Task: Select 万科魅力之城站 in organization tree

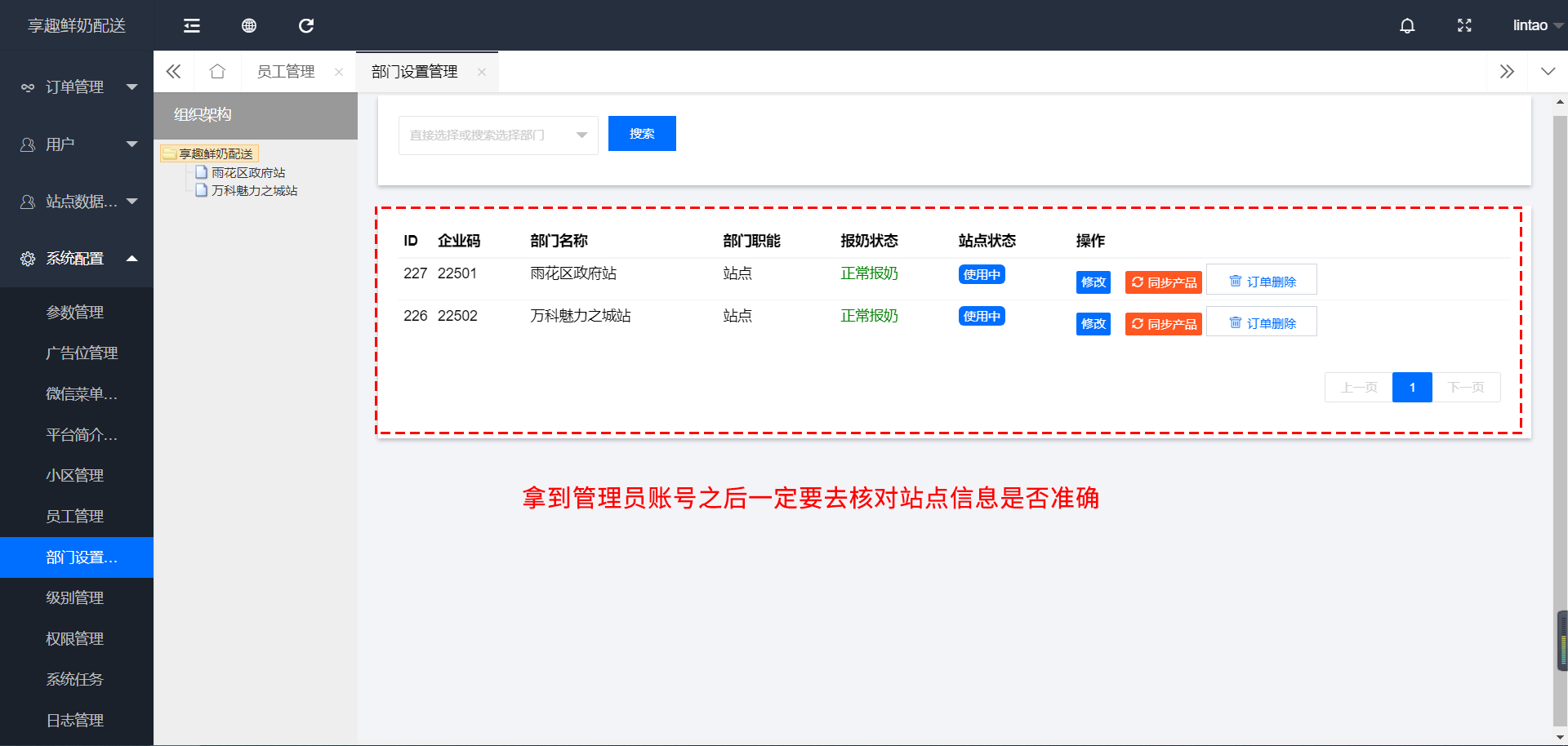Action: pyautogui.click(x=254, y=191)
